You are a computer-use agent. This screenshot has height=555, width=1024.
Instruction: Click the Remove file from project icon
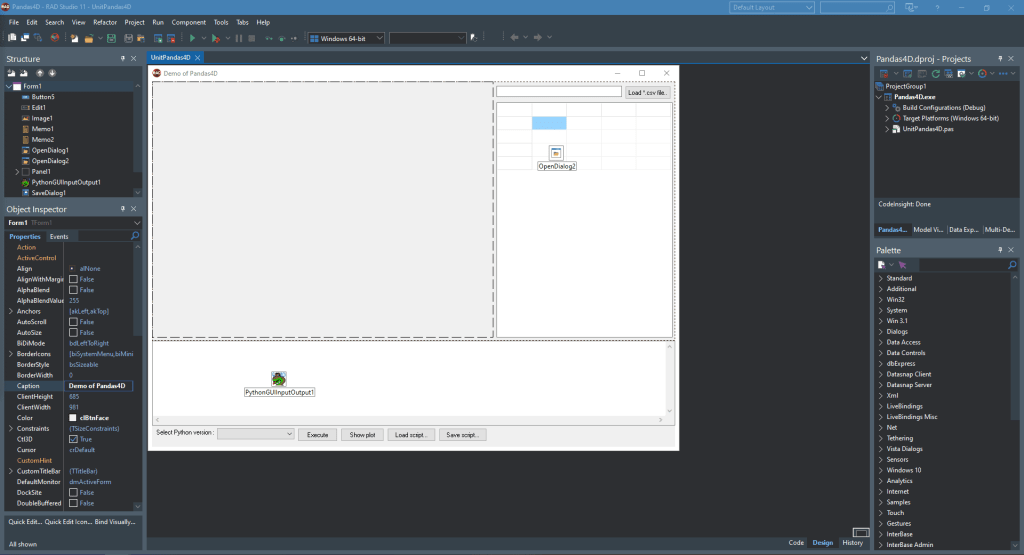click(x=171, y=38)
